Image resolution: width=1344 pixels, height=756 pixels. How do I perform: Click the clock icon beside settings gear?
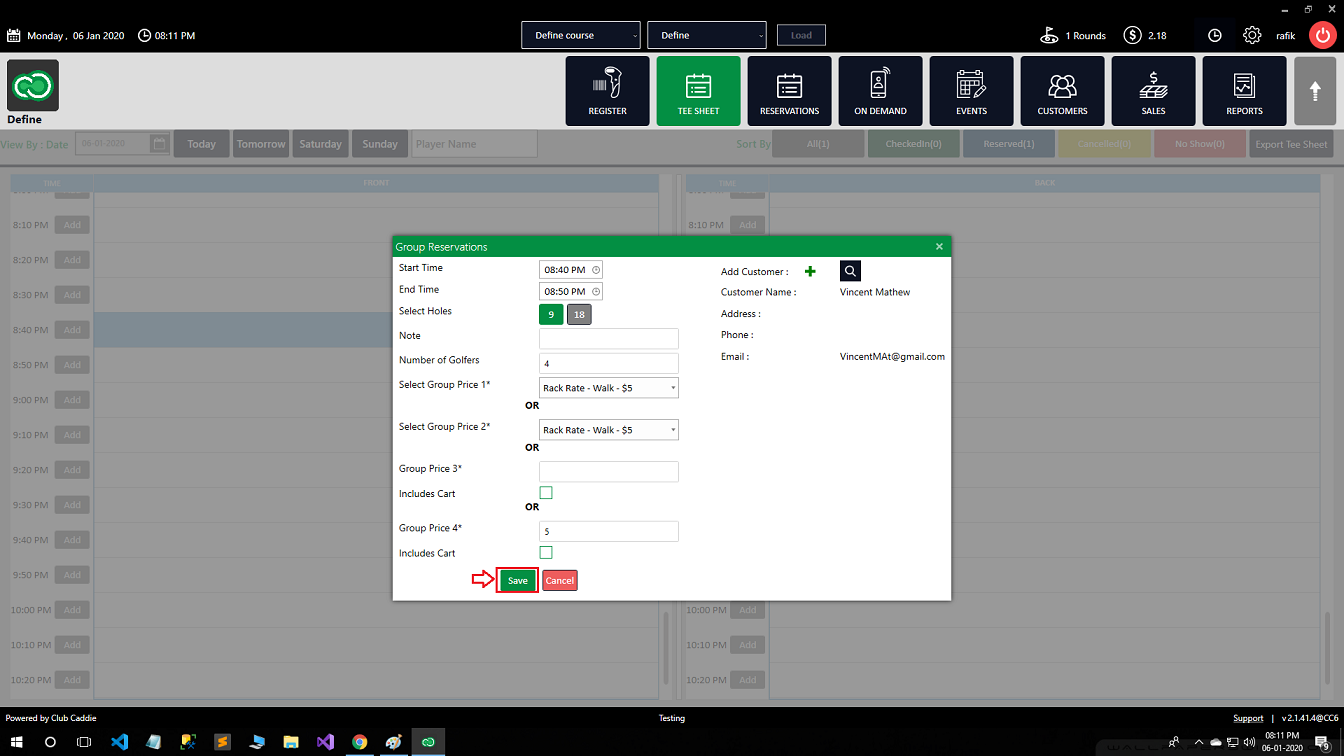pos(1215,35)
